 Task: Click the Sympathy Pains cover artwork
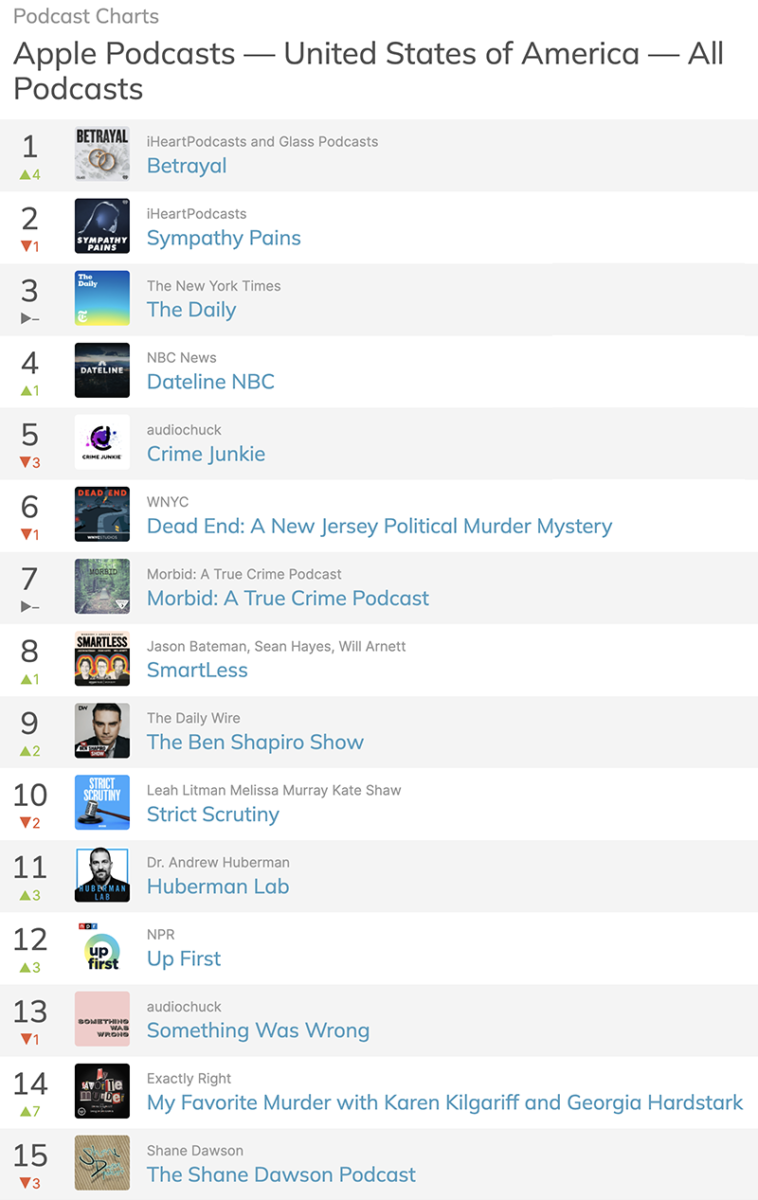click(102, 226)
